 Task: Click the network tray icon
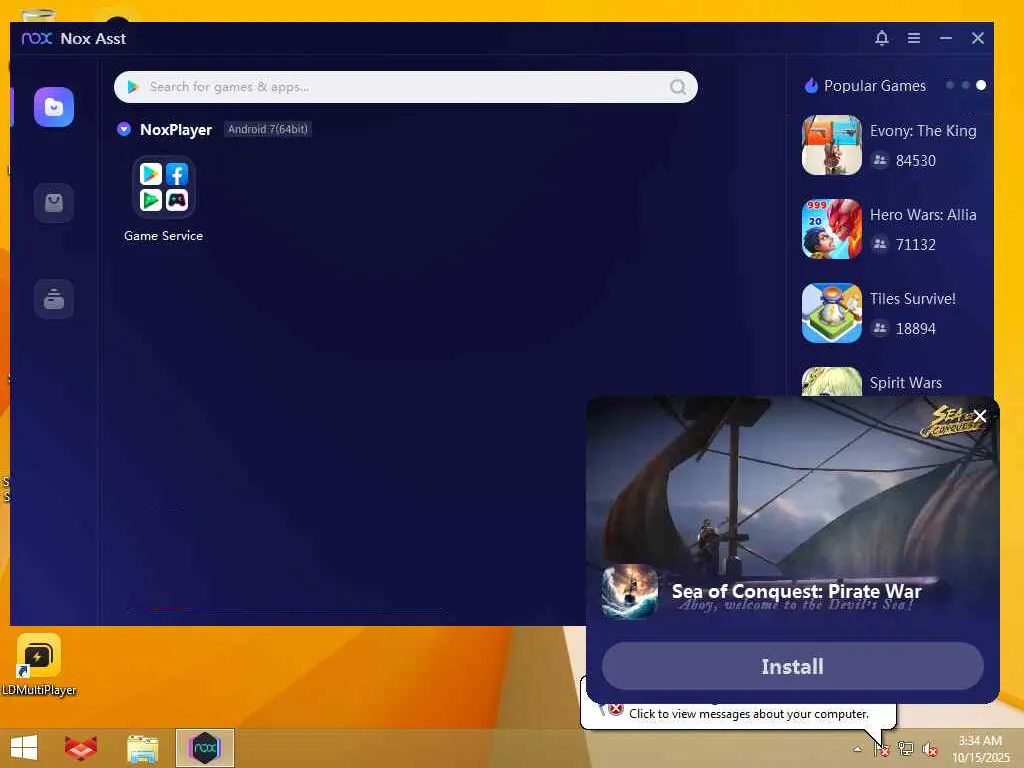point(905,749)
